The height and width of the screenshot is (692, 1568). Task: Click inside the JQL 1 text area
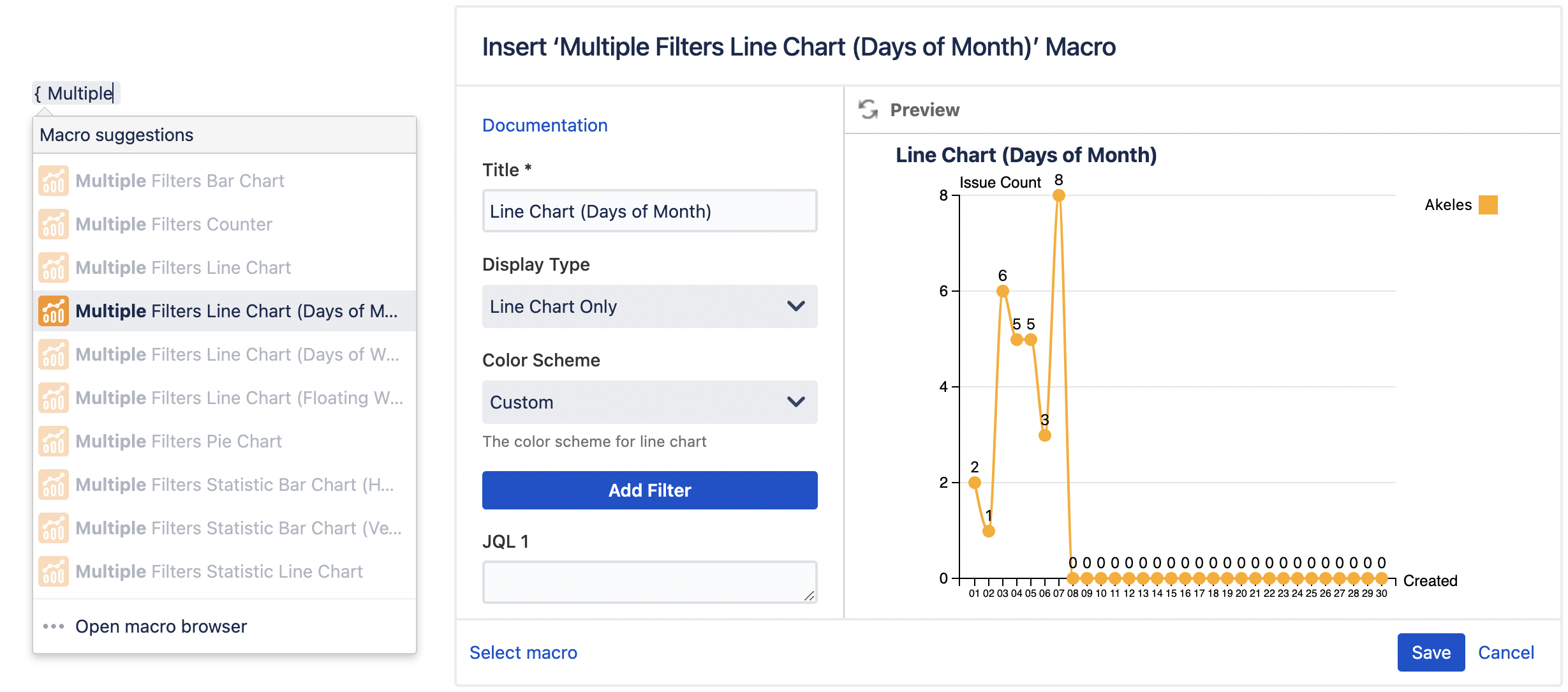(649, 581)
